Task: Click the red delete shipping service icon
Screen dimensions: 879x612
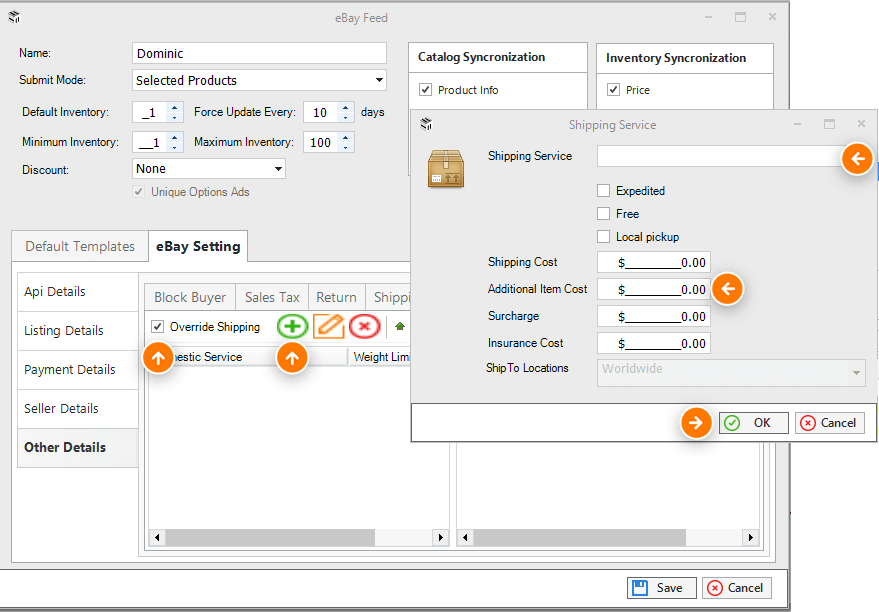Action: coord(364,326)
